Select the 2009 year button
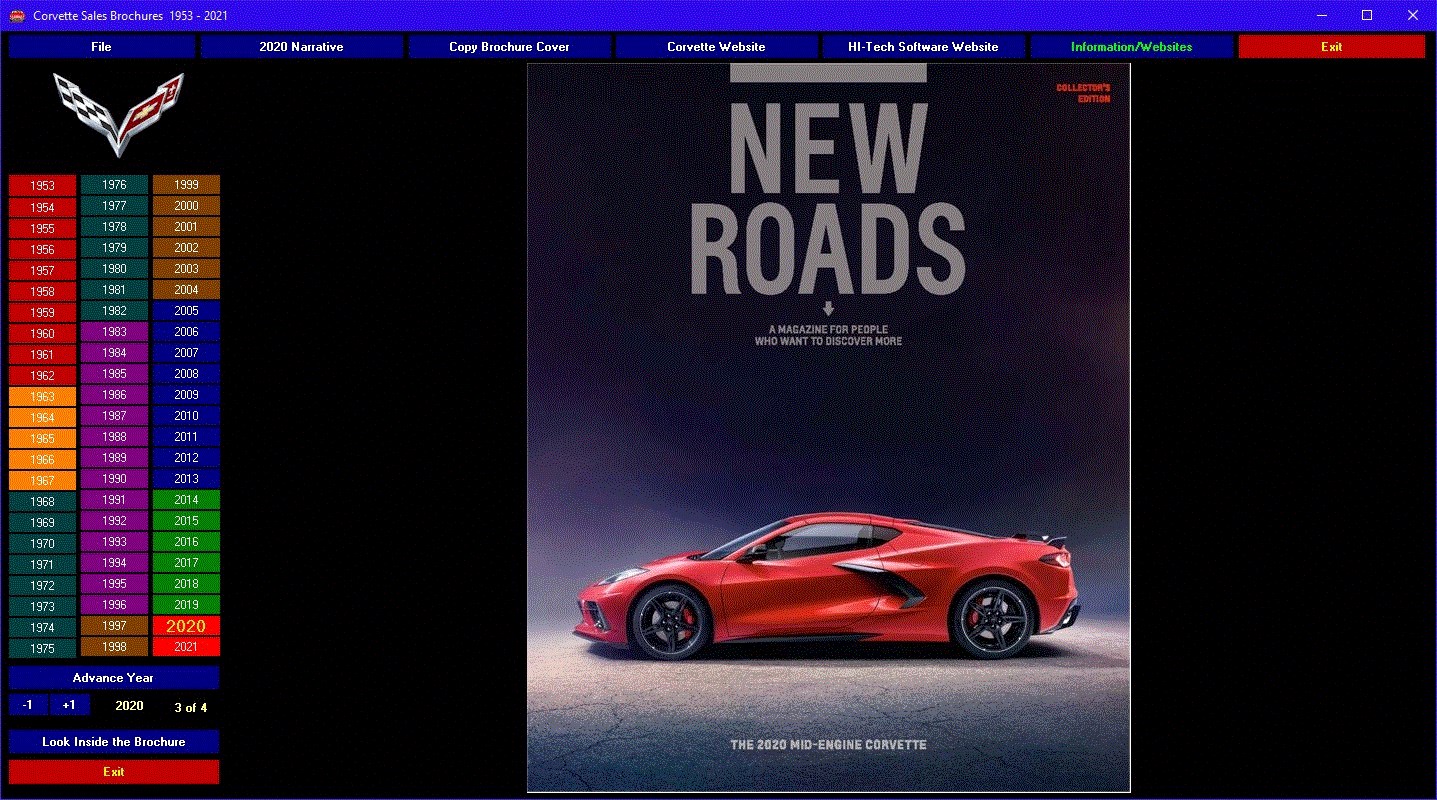 [x=186, y=395]
